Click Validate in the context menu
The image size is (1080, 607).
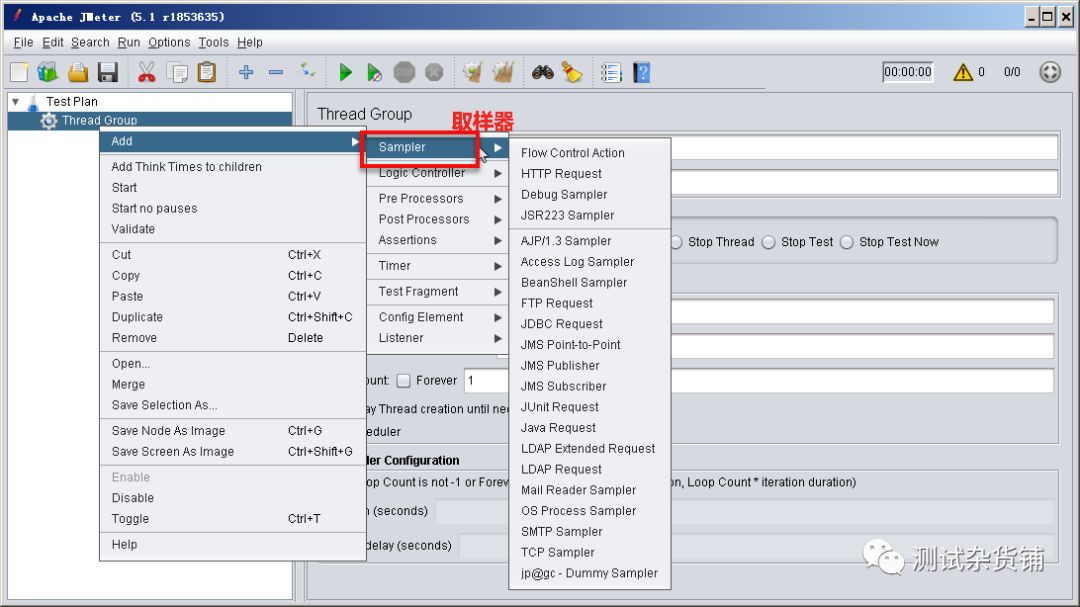point(233,229)
